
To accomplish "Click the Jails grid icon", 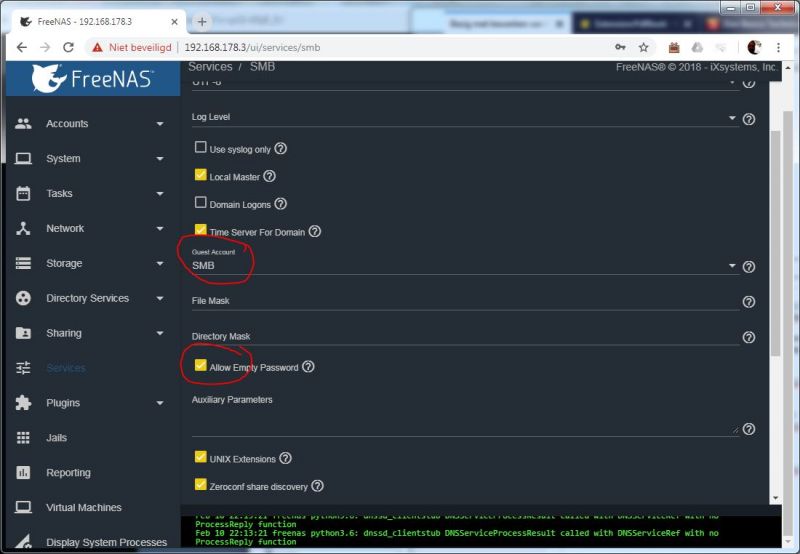I will point(23,438).
